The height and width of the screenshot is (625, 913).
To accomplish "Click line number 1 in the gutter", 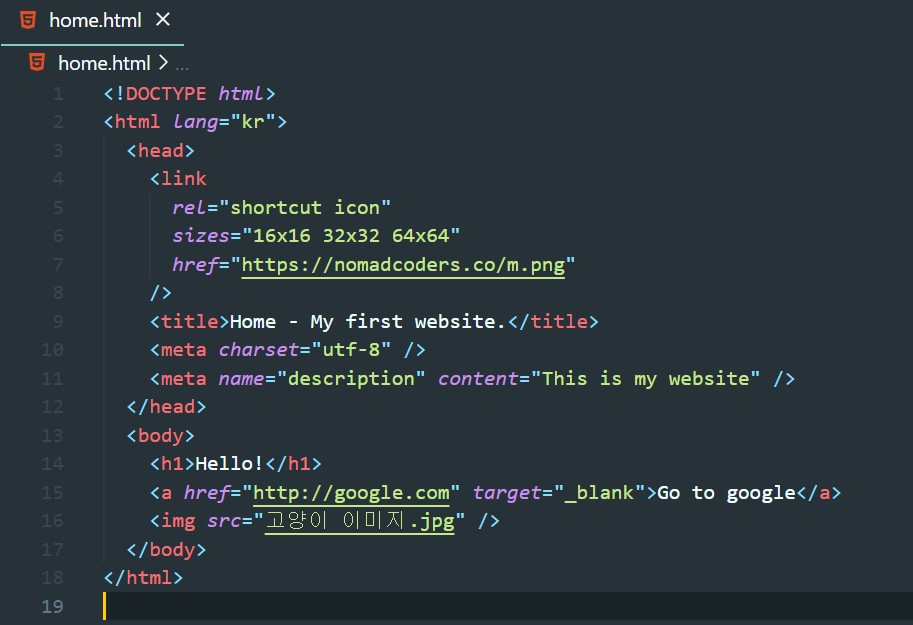I will point(58,94).
